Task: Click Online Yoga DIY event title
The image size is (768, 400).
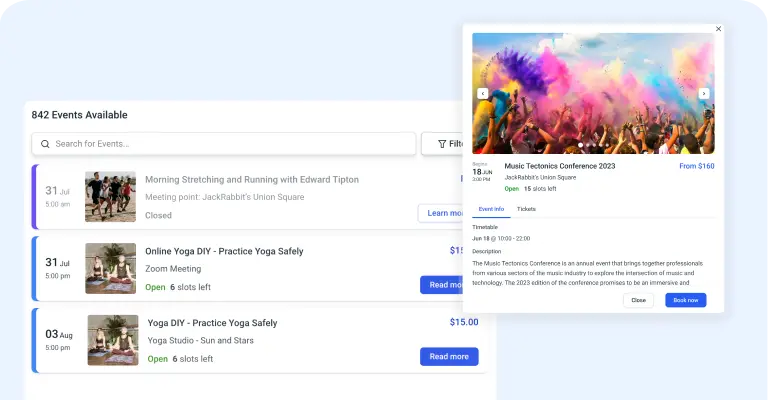Action: point(224,251)
